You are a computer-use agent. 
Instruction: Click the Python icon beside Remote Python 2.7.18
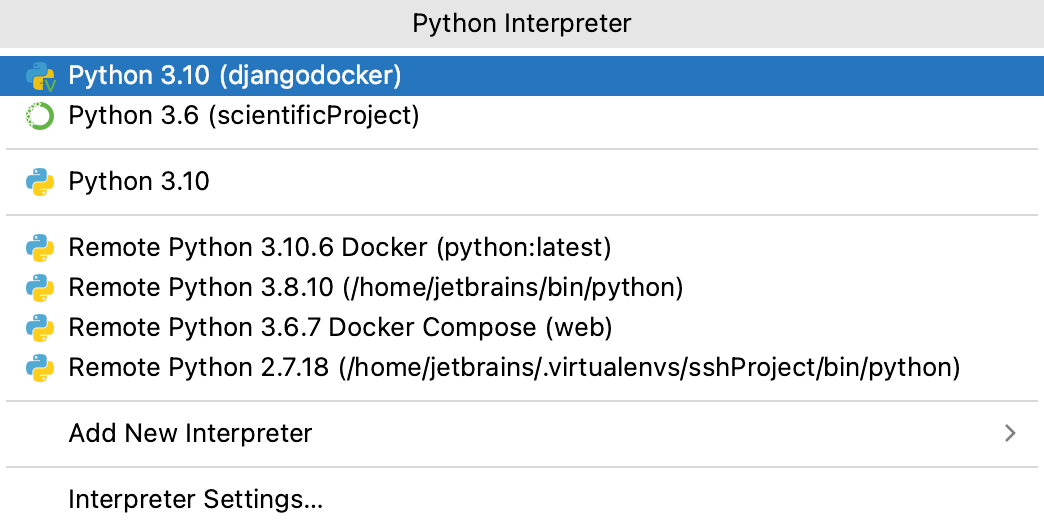tap(40, 368)
